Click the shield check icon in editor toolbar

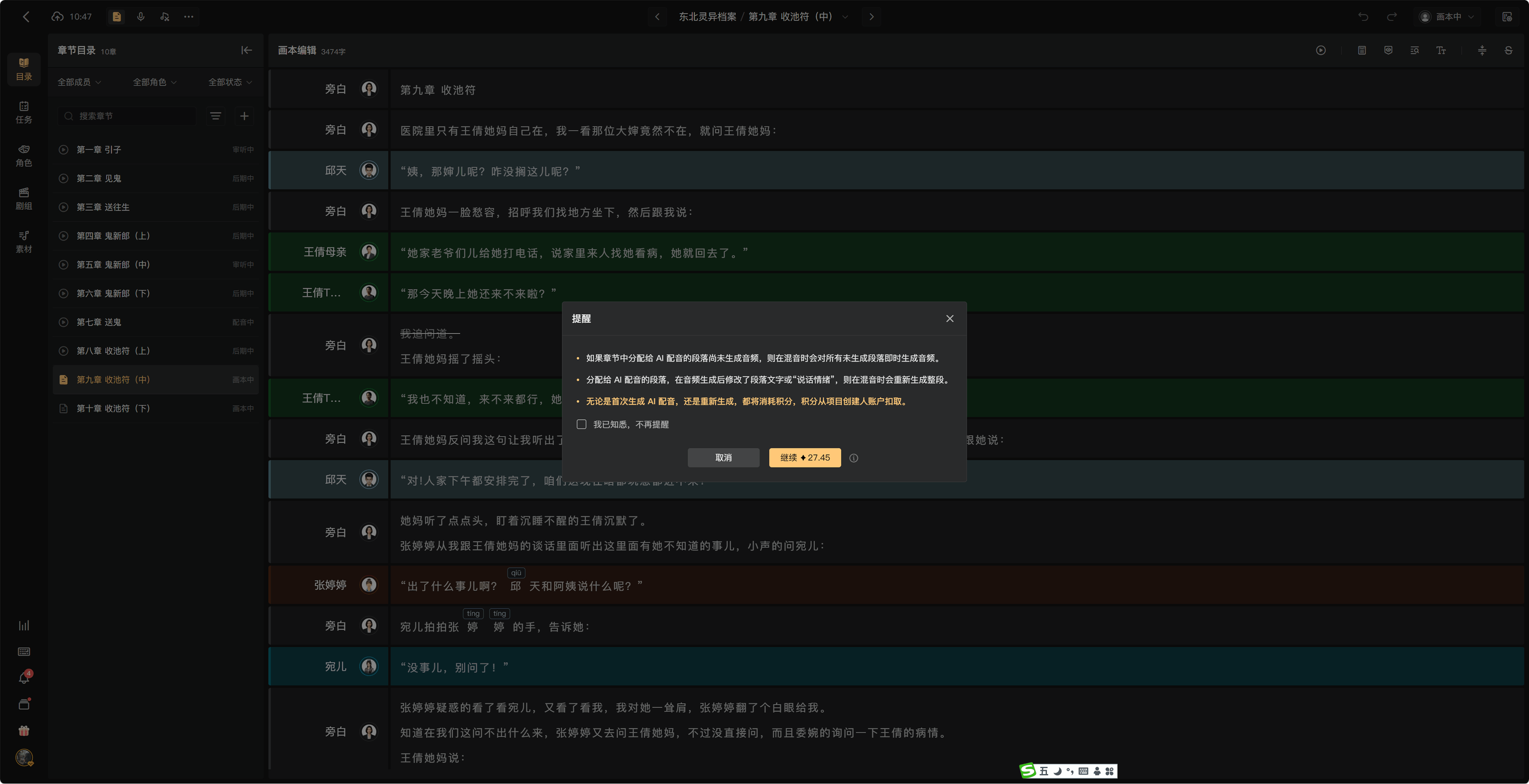click(x=1388, y=51)
